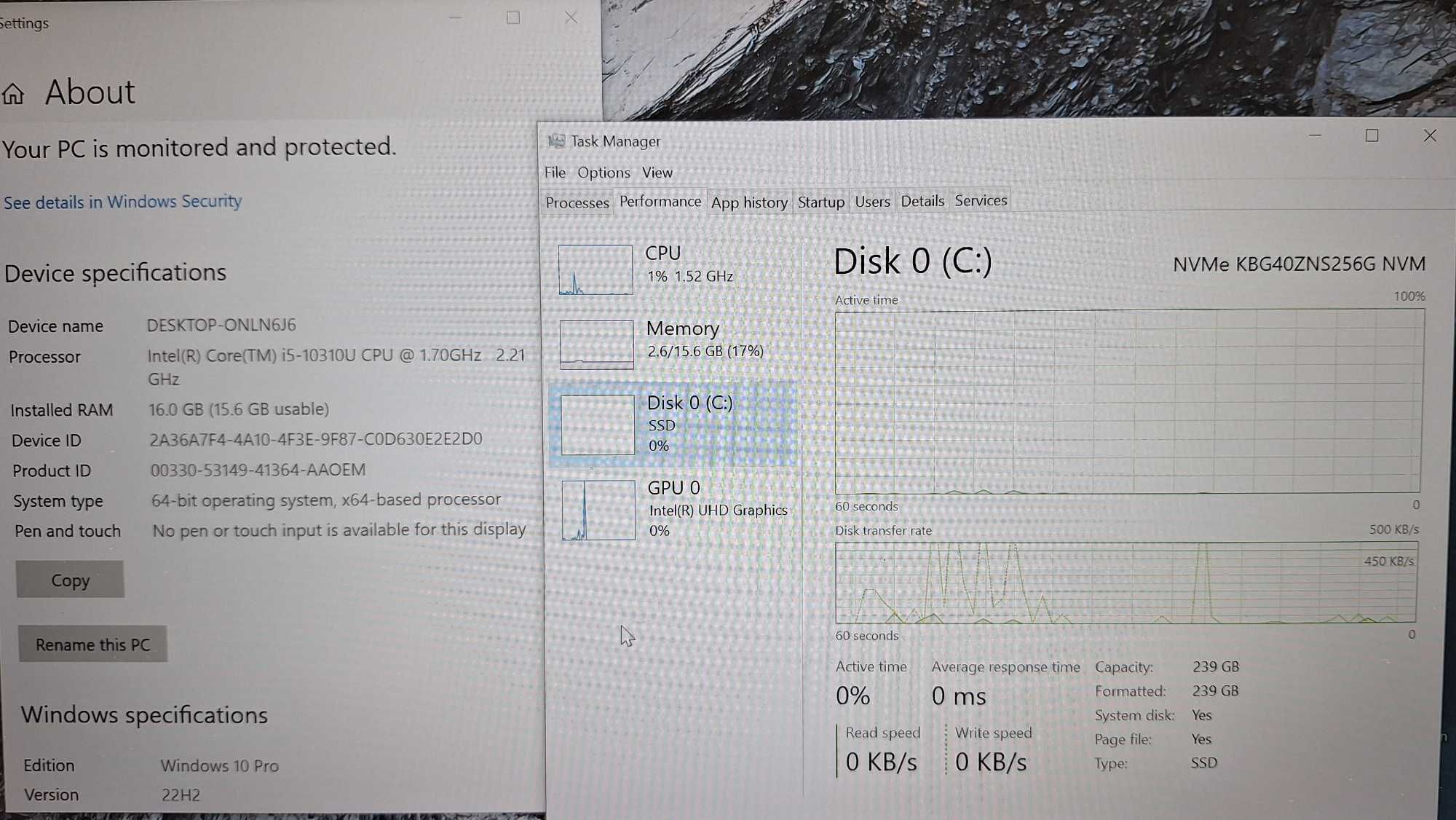Click the Rename this PC button

(92, 644)
